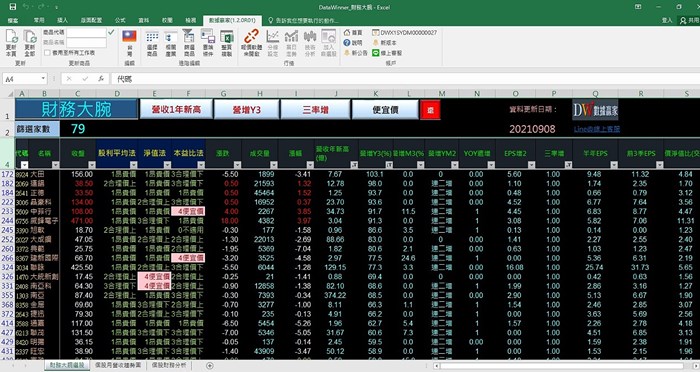Open the 收盤 column filter dropdown
Screen dimensions: 700x372
(x=91, y=165)
